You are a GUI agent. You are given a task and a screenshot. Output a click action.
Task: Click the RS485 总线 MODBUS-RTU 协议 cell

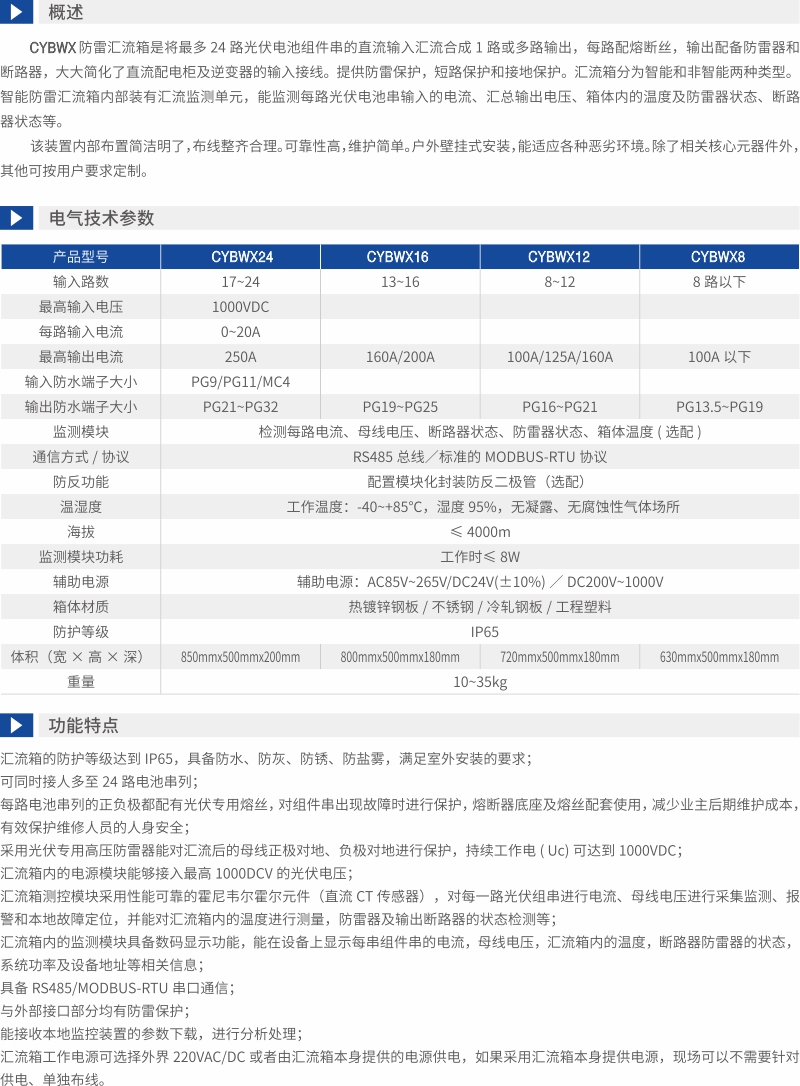[480, 456]
